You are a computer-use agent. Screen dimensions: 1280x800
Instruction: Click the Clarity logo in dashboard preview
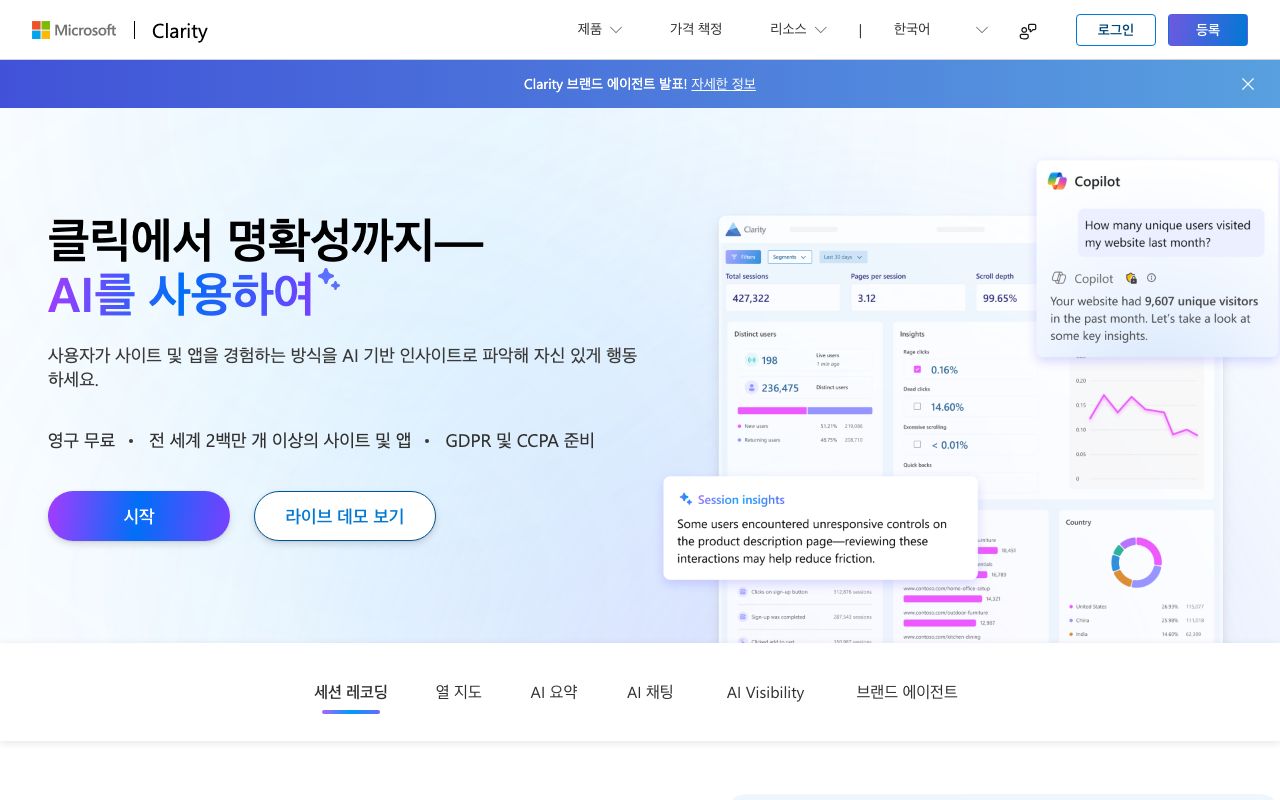[x=746, y=230]
